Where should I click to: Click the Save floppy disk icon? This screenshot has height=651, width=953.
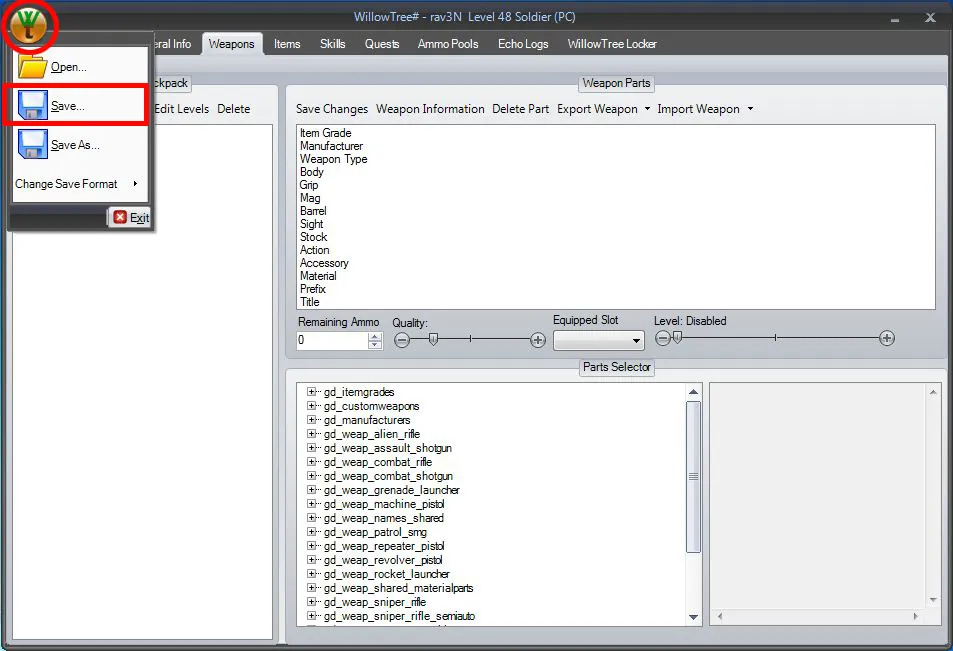pos(32,106)
